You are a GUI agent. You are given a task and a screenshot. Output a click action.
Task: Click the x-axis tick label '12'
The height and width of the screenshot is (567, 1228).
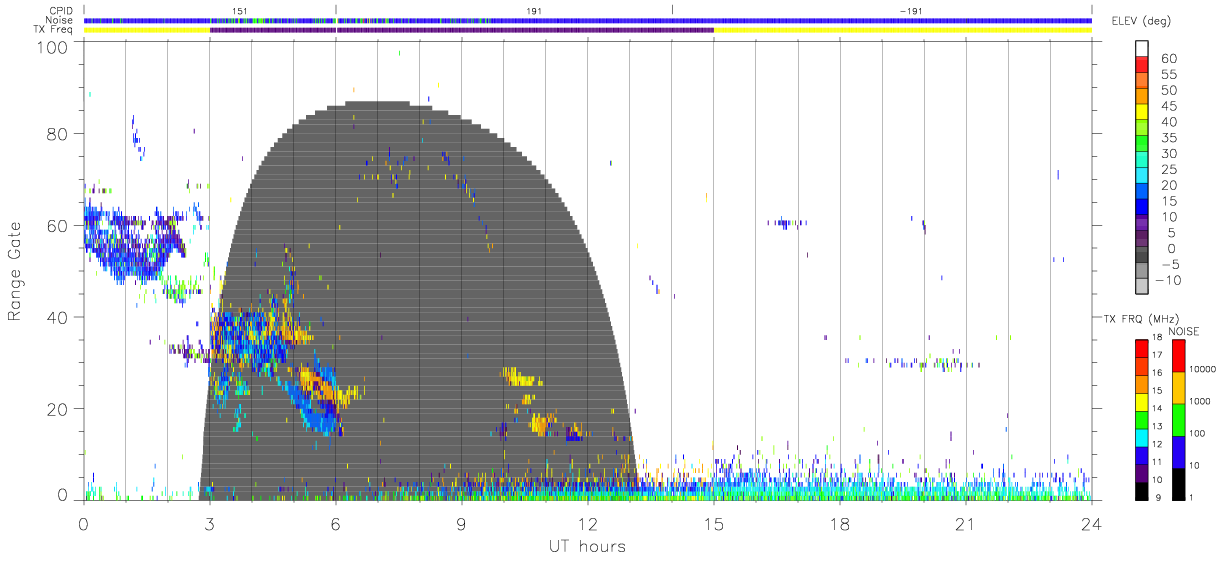pyautogui.click(x=588, y=524)
